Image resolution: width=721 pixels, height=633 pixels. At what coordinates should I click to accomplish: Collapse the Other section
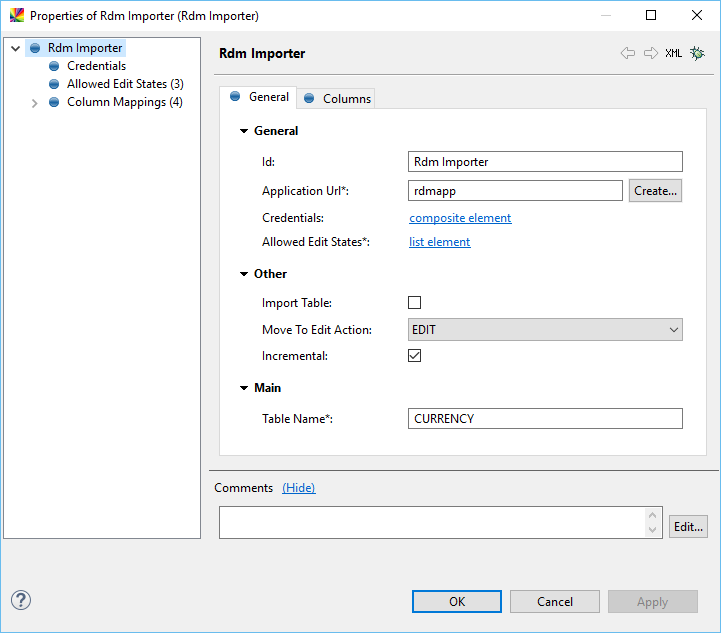click(244, 274)
